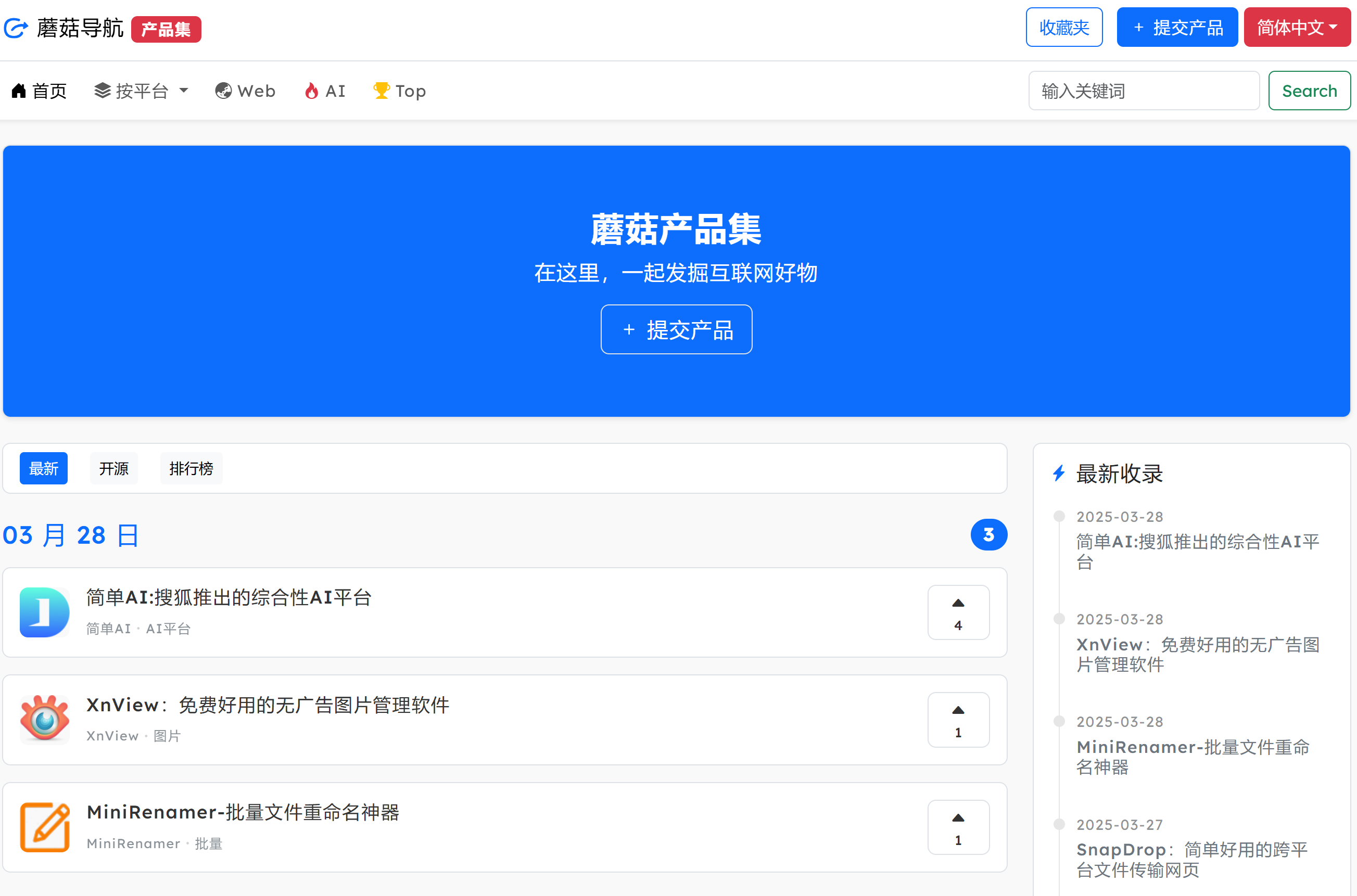Viewport: 1357px width, 896px height.
Task: Click the lightning icon beside 最新收录
Action: pyautogui.click(x=1059, y=473)
